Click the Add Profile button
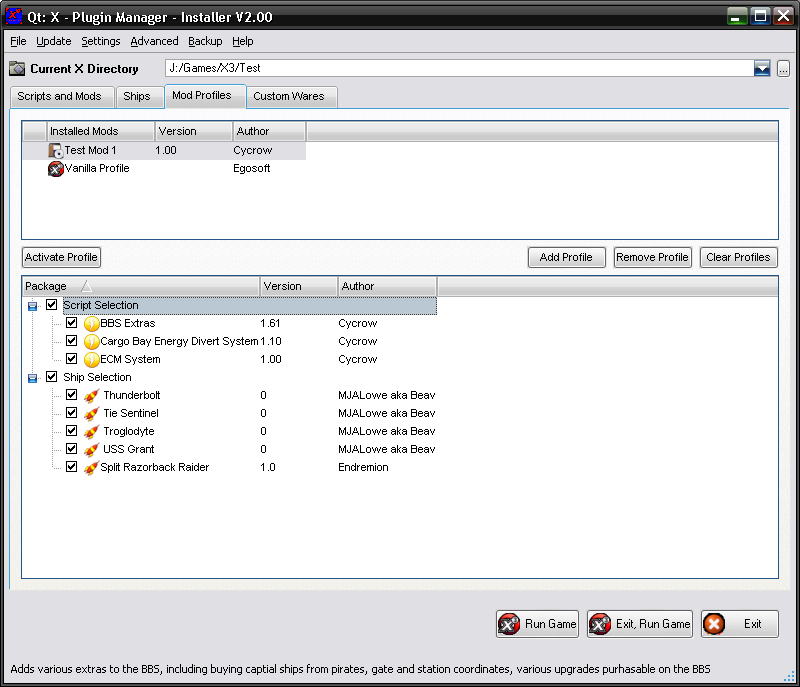Image resolution: width=800 pixels, height=687 pixels. tap(566, 258)
